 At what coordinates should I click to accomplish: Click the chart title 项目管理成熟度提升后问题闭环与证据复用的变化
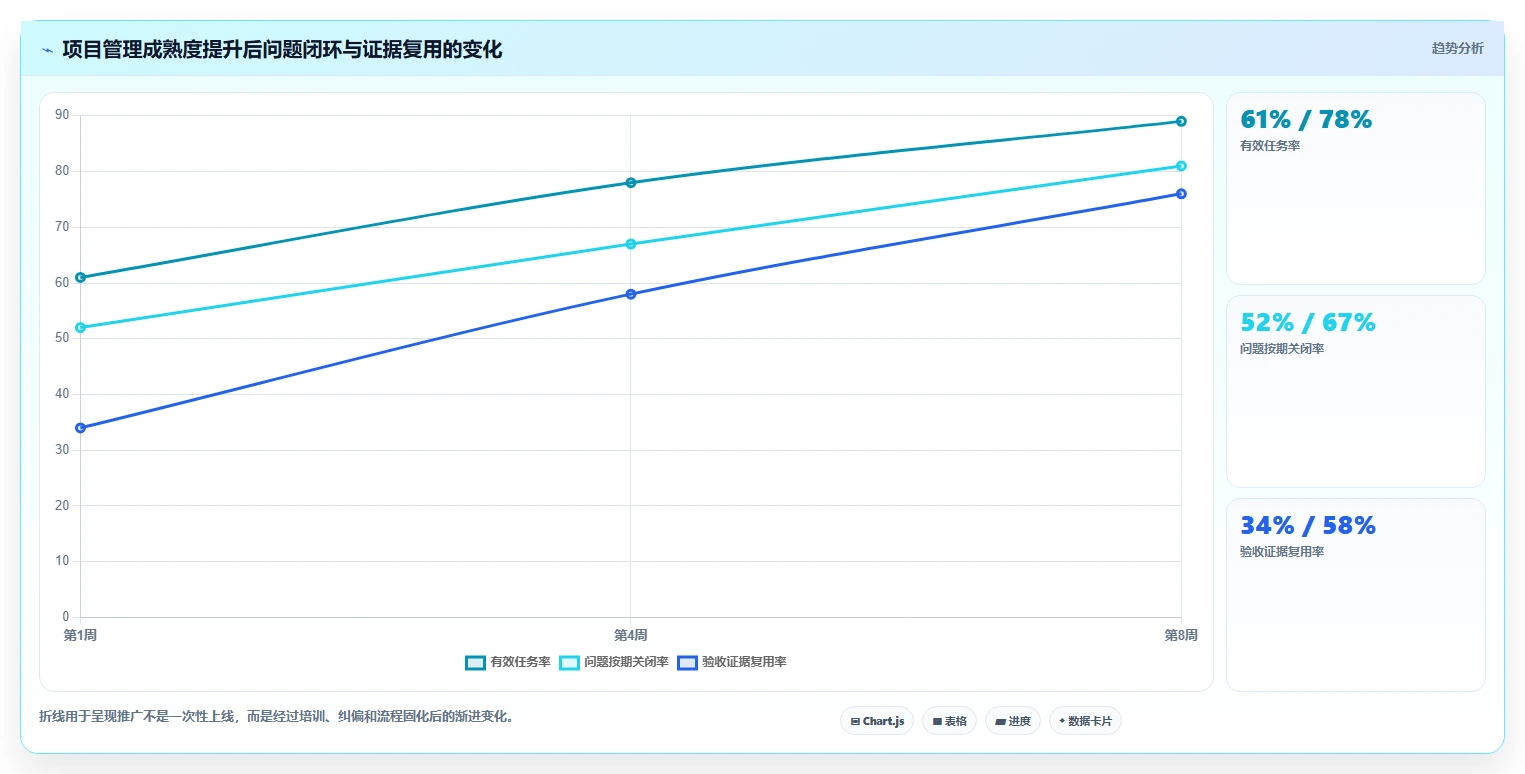(282, 49)
